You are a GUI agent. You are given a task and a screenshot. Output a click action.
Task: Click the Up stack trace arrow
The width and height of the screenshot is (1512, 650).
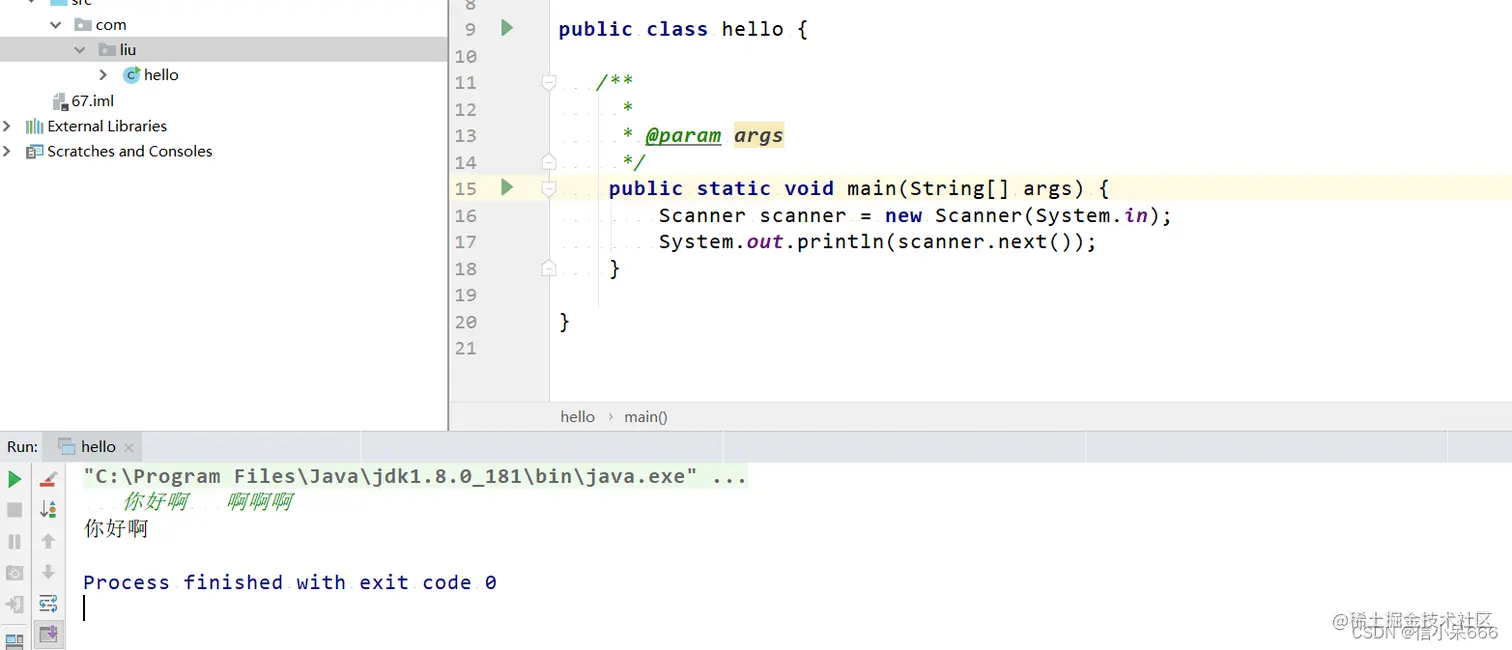tap(47, 541)
